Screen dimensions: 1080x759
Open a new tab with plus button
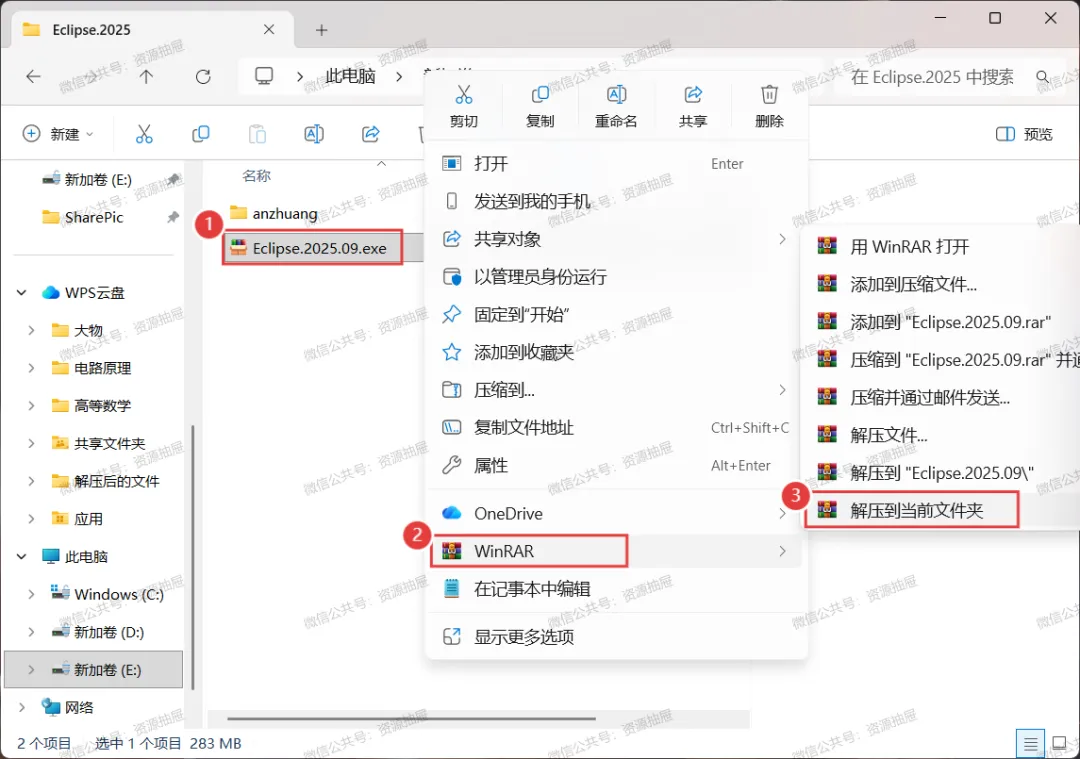(x=322, y=30)
